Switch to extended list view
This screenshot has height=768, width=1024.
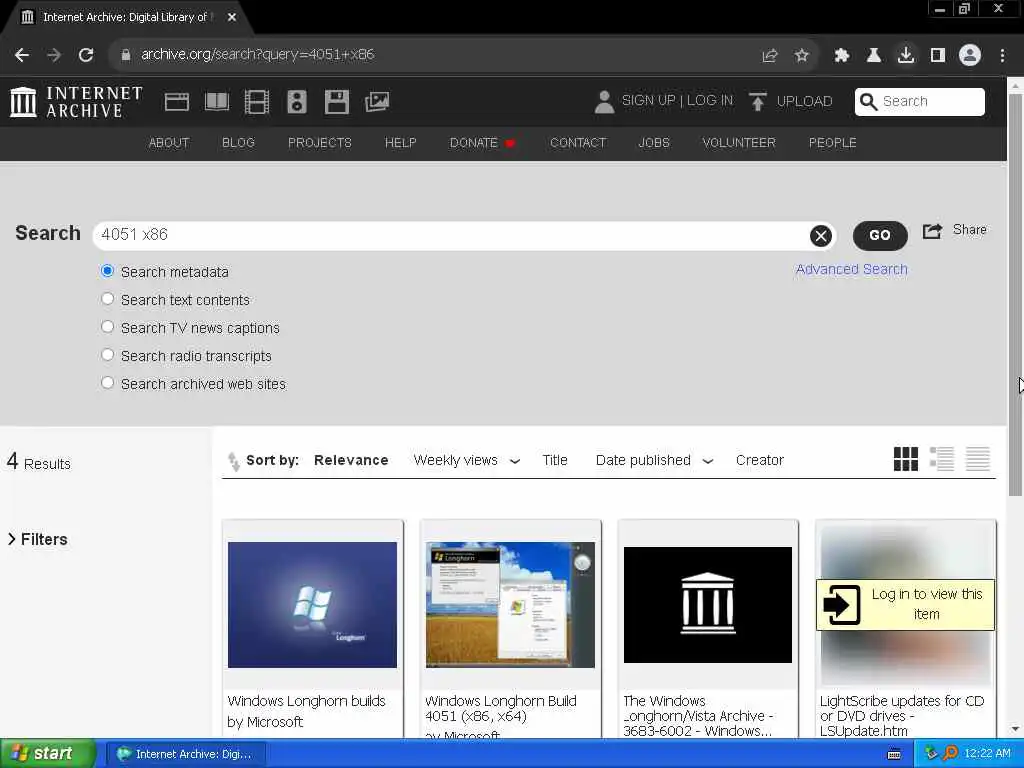pos(942,459)
